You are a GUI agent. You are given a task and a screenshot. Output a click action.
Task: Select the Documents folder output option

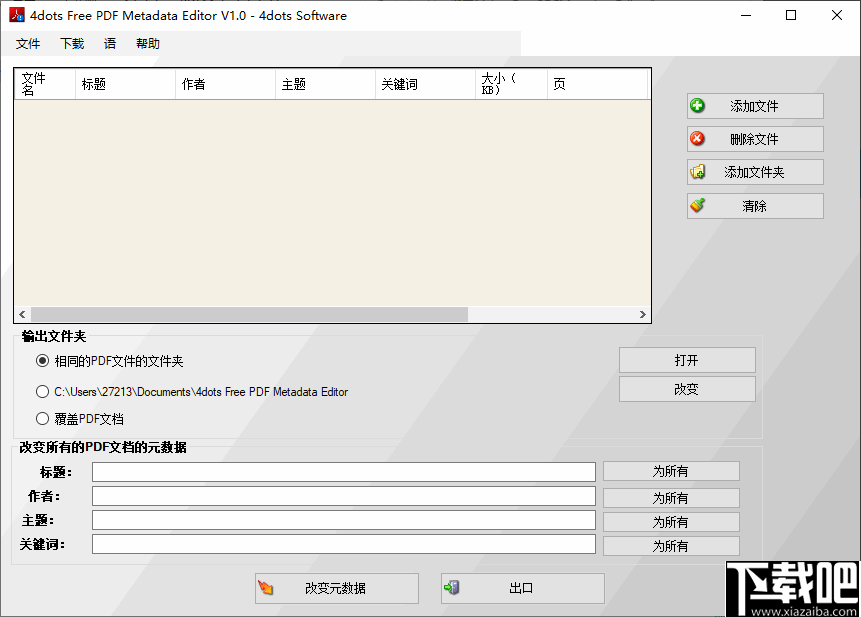click(x=42, y=391)
